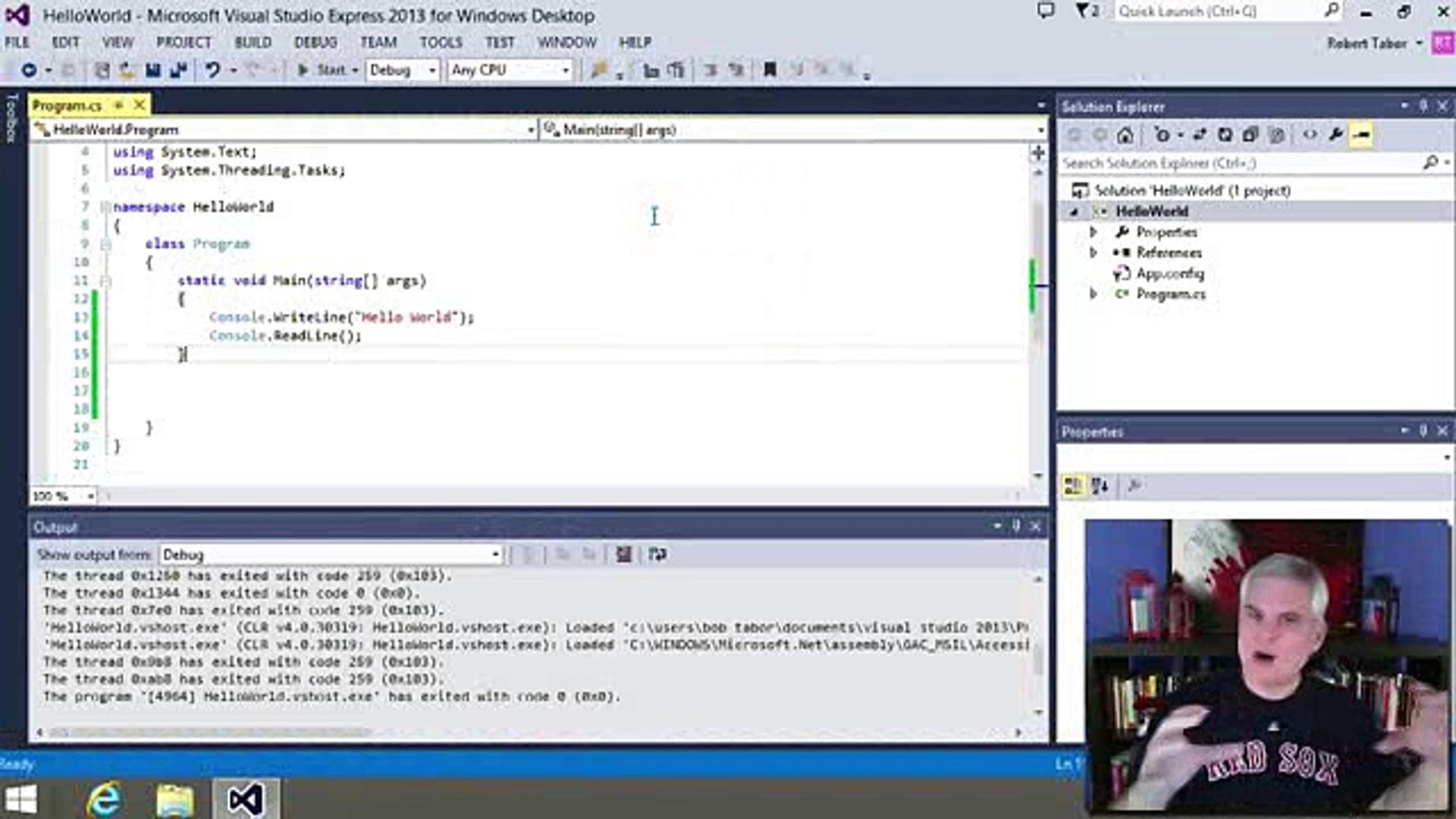
Task: Open the notifications flag icon
Action: (1086, 11)
